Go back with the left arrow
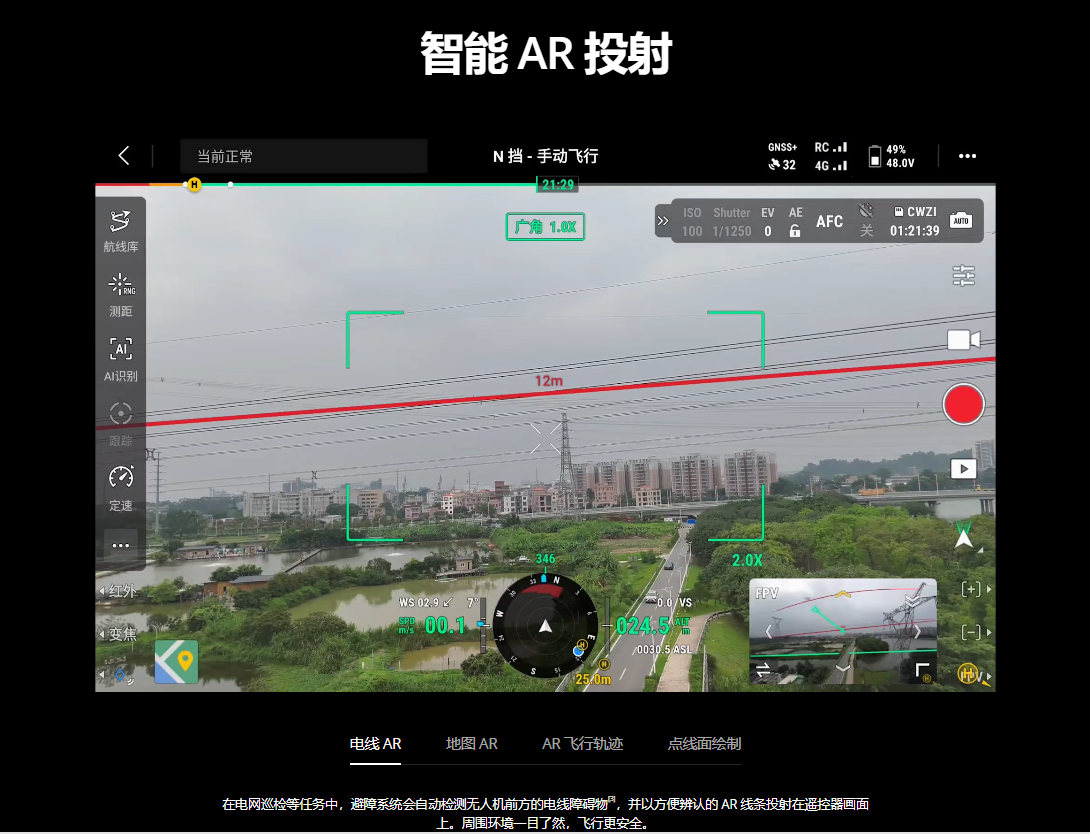Screen dimensions: 1090x834 coord(124,156)
